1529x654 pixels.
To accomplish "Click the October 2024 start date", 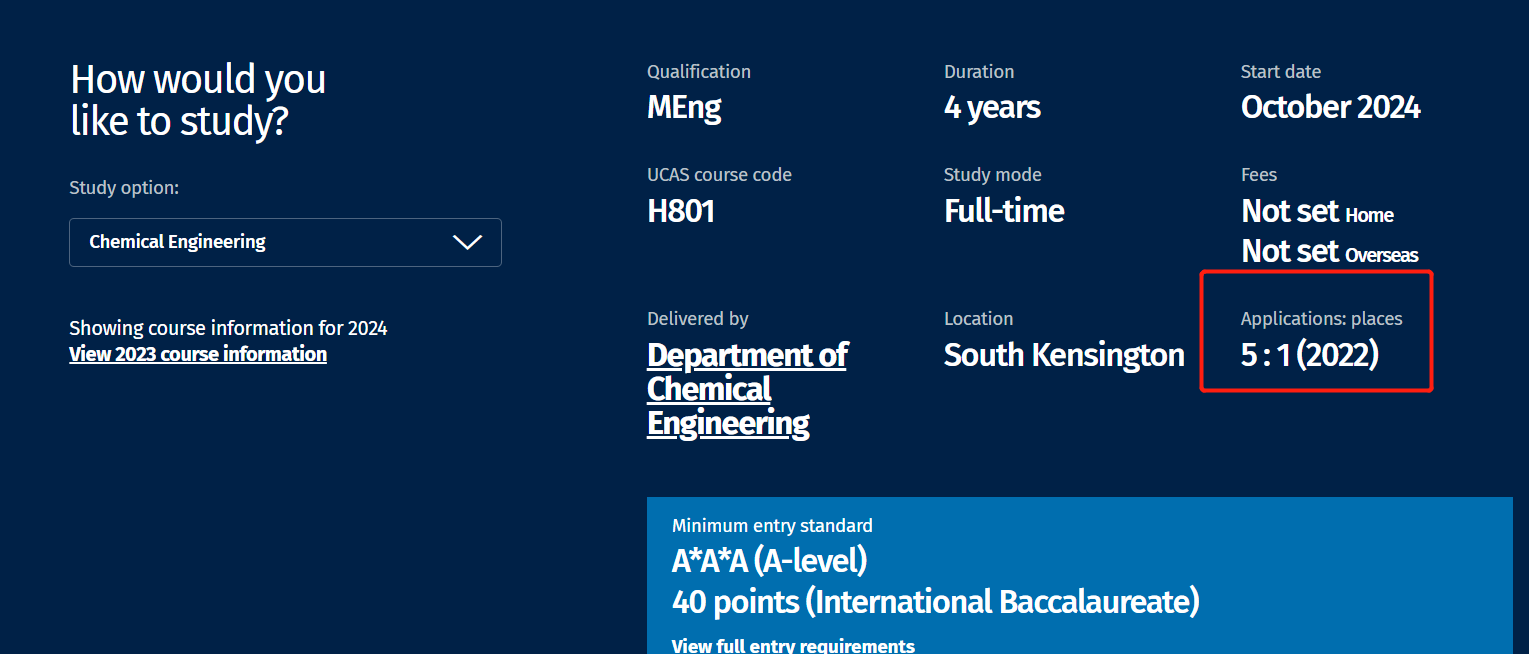I will point(1330,107).
